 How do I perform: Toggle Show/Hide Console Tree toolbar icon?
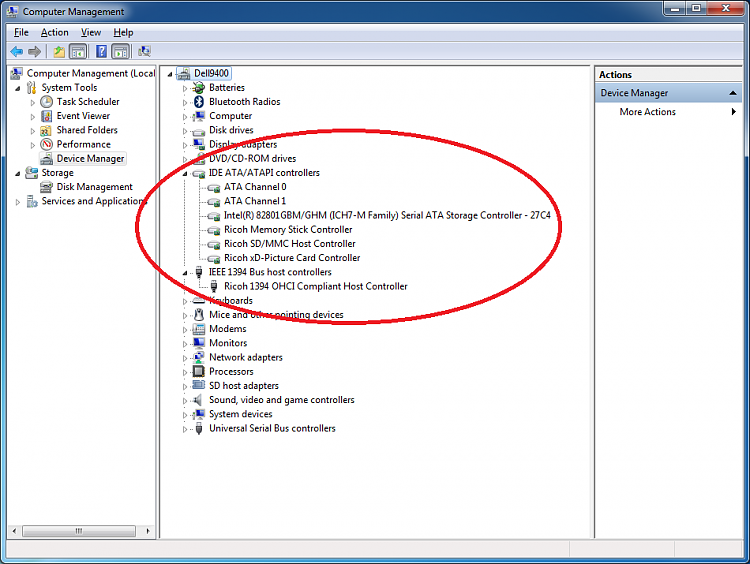point(78,51)
